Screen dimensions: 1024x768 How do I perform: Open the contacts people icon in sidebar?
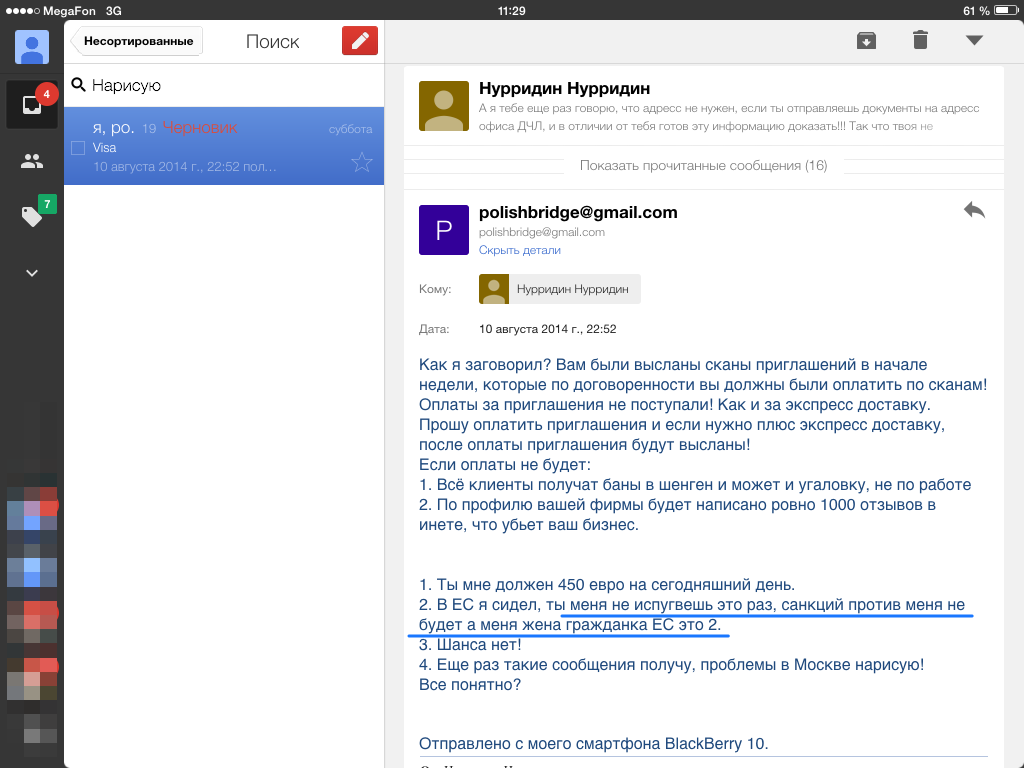32,161
